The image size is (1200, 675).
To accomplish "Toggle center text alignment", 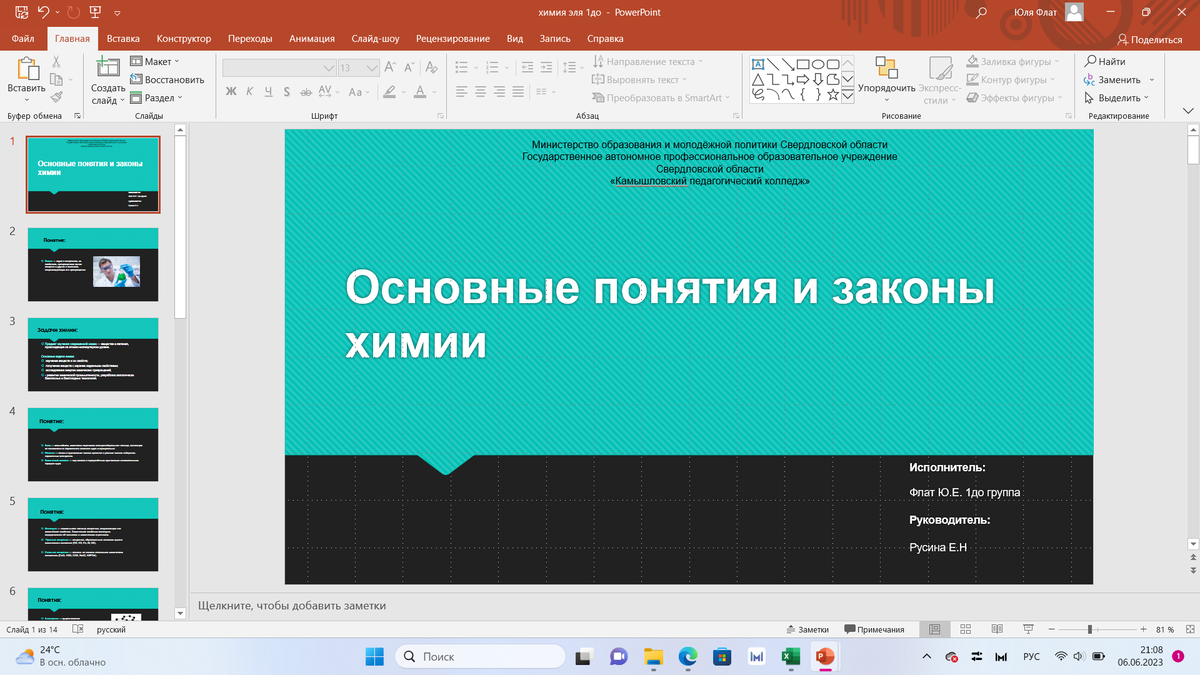I will point(481,91).
